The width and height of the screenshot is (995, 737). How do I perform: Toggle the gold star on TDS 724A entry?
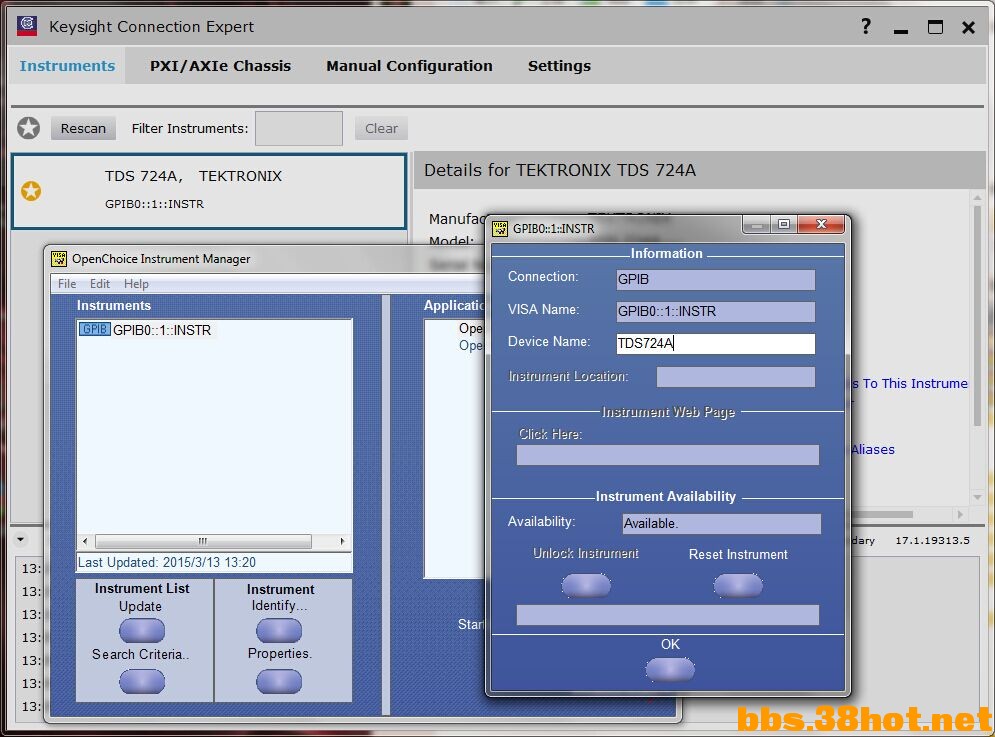(x=31, y=190)
